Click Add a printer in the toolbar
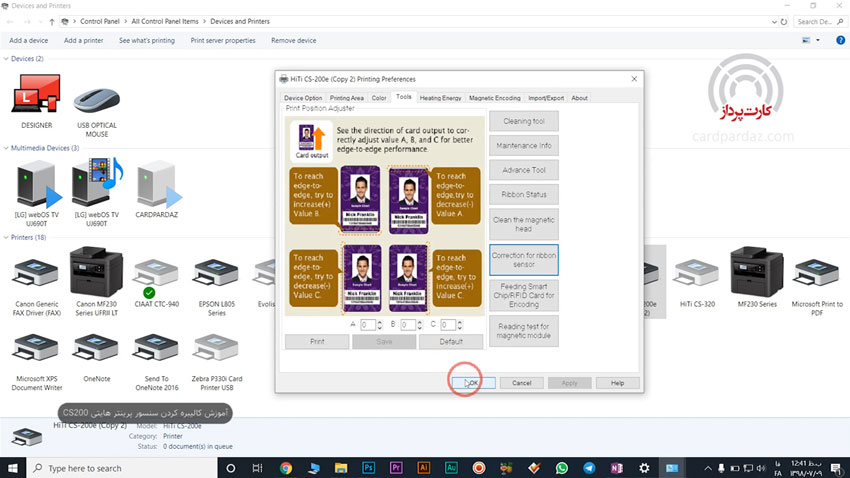This screenshot has height=478, width=850. click(x=83, y=40)
